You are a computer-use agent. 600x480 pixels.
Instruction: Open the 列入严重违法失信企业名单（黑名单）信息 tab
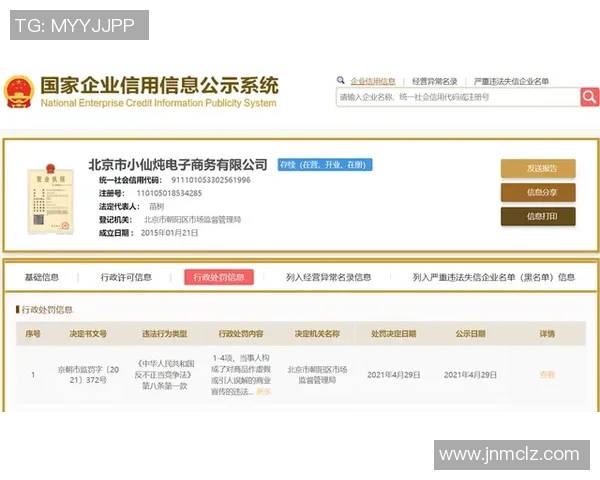pos(494,277)
